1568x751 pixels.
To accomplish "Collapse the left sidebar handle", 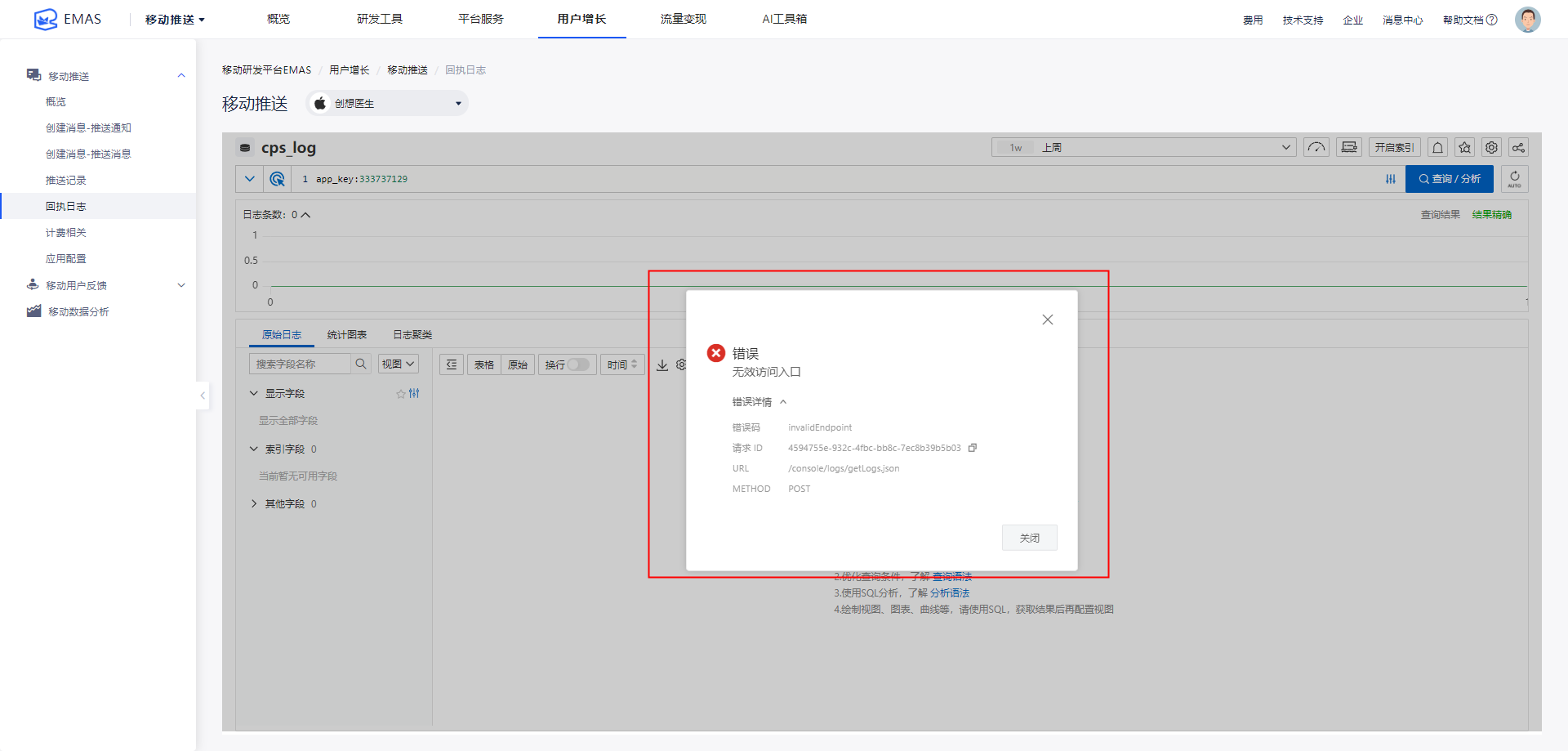I will [x=203, y=396].
